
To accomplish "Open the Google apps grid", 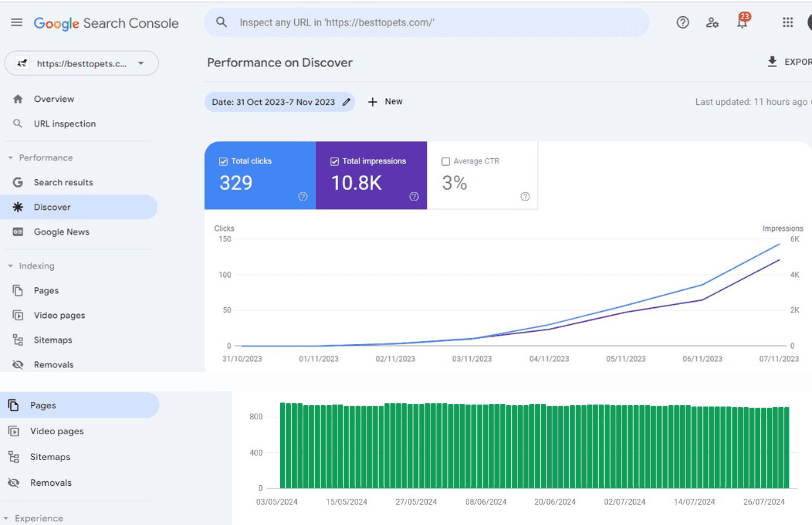I will [788, 22].
